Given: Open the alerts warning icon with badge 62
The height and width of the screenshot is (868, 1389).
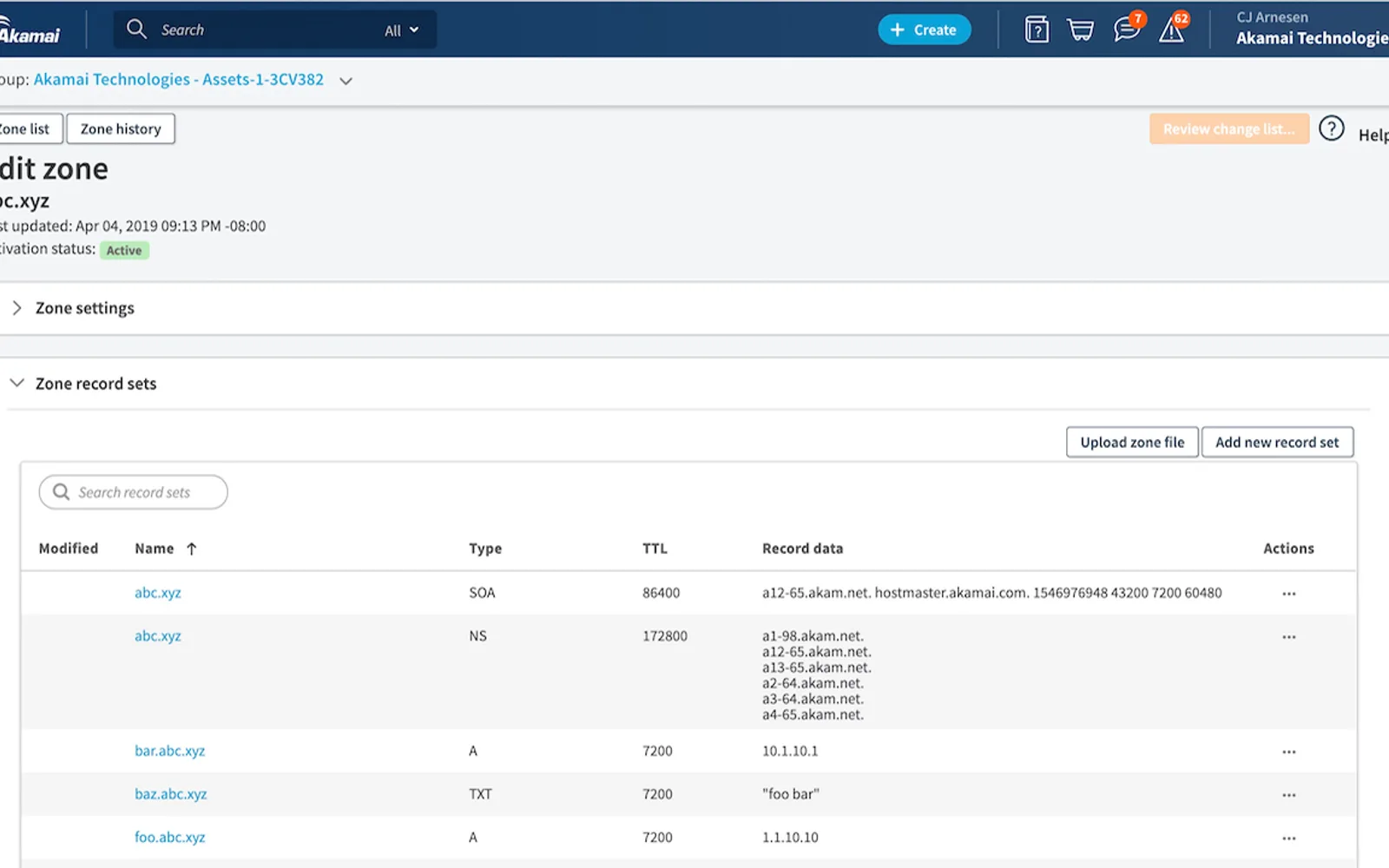Looking at the screenshot, I should (1173, 29).
